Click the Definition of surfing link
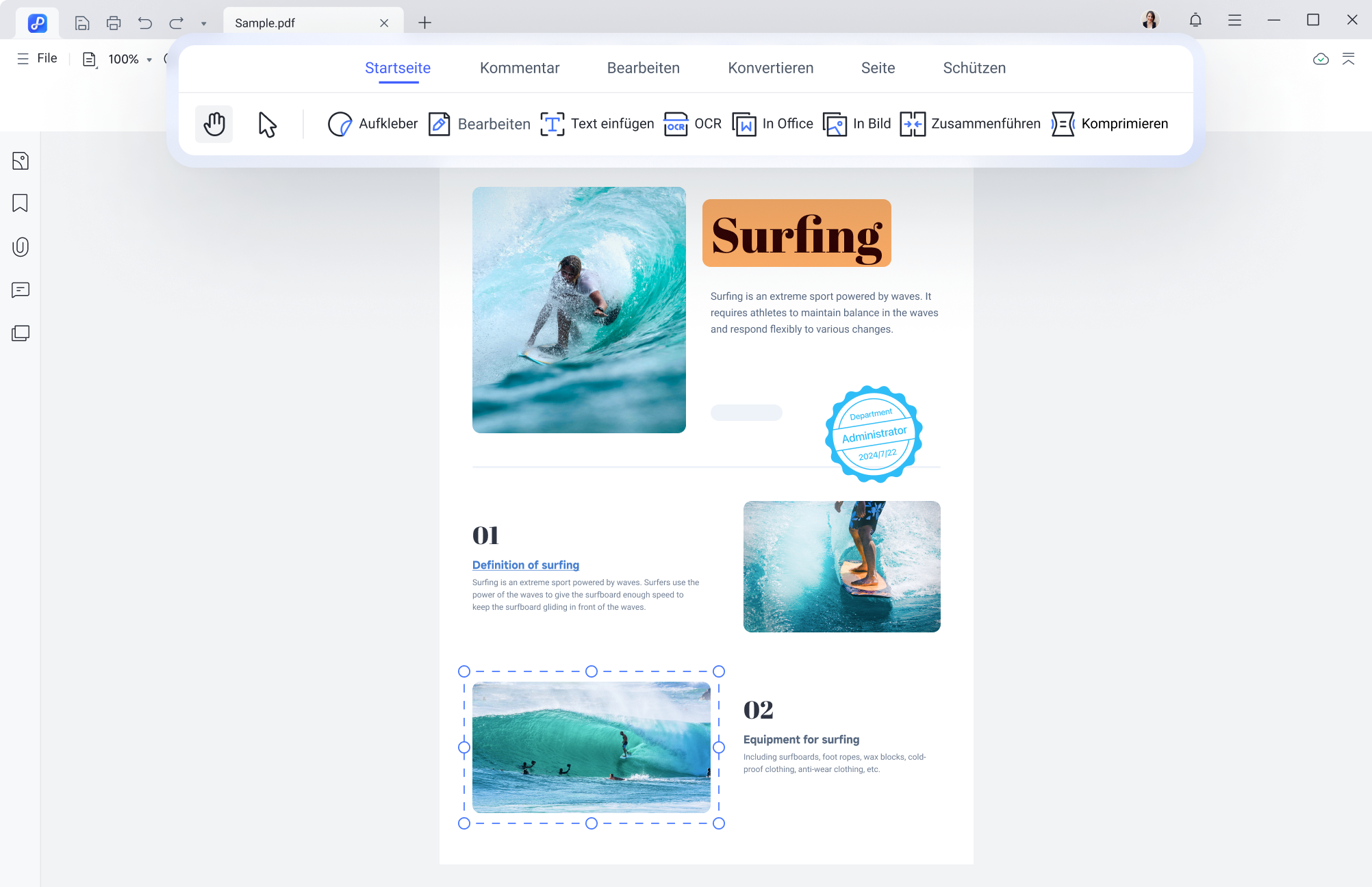Image resolution: width=1372 pixels, height=887 pixels. pyautogui.click(x=526, y=565)
